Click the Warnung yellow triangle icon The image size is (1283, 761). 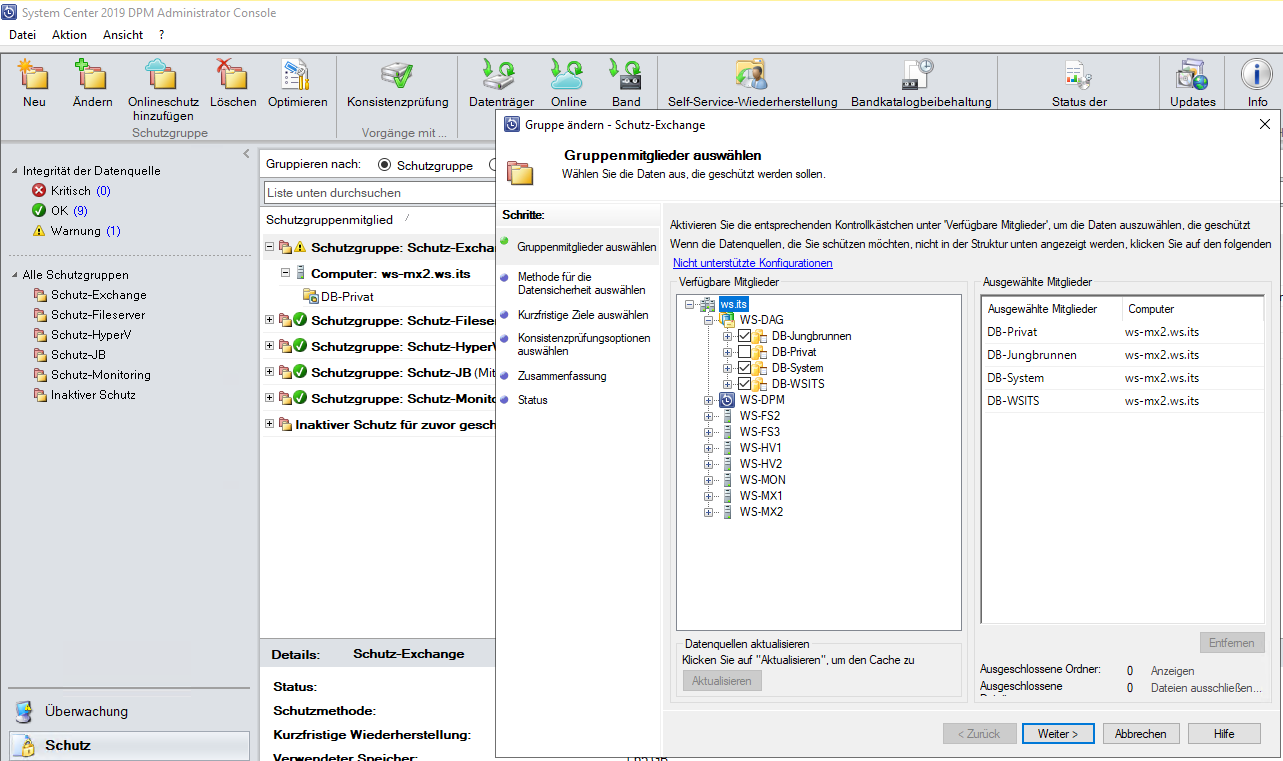[x=39, y=231]
